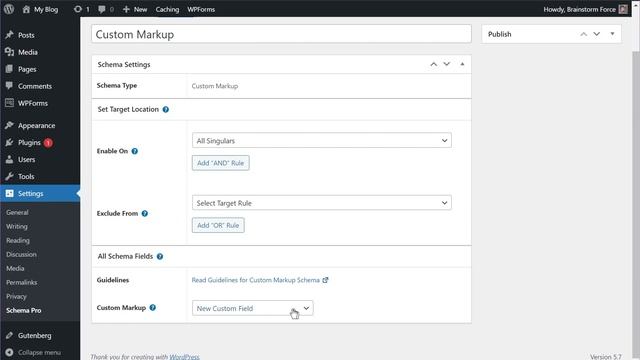Click the WPForms icon in sidebar

coord(9,103)
